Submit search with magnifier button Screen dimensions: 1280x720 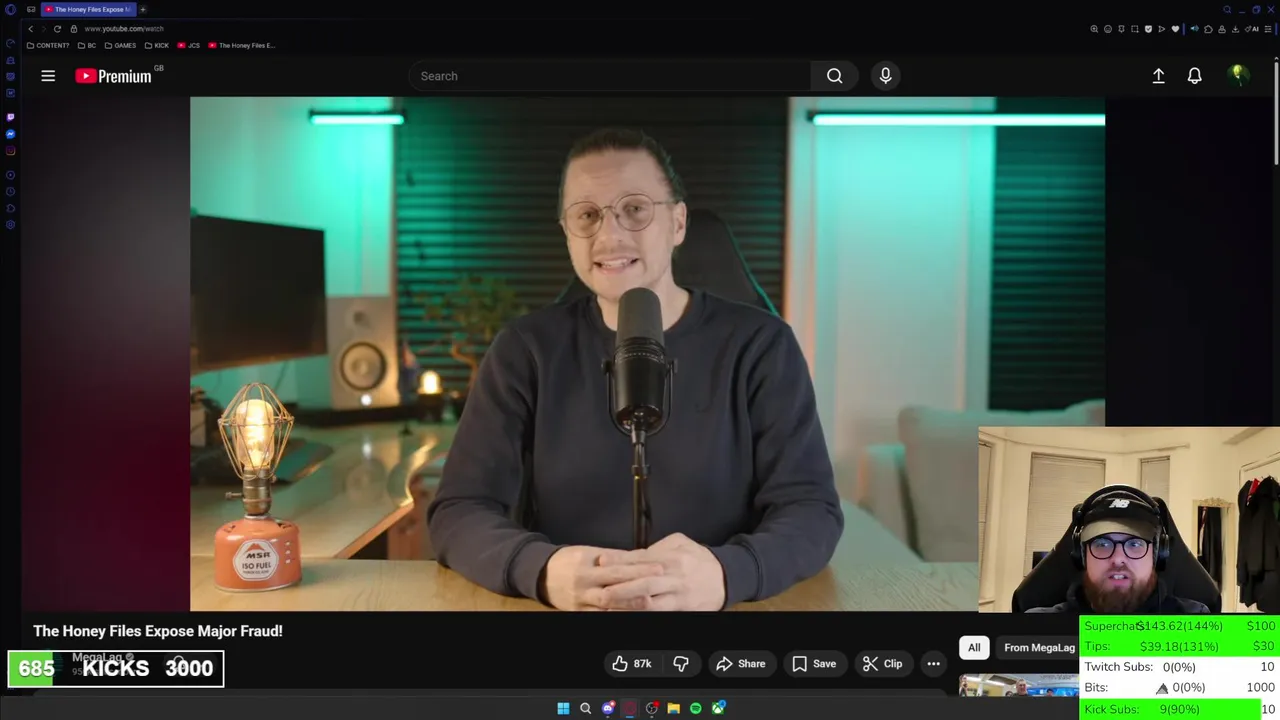[x=834, y=76]
